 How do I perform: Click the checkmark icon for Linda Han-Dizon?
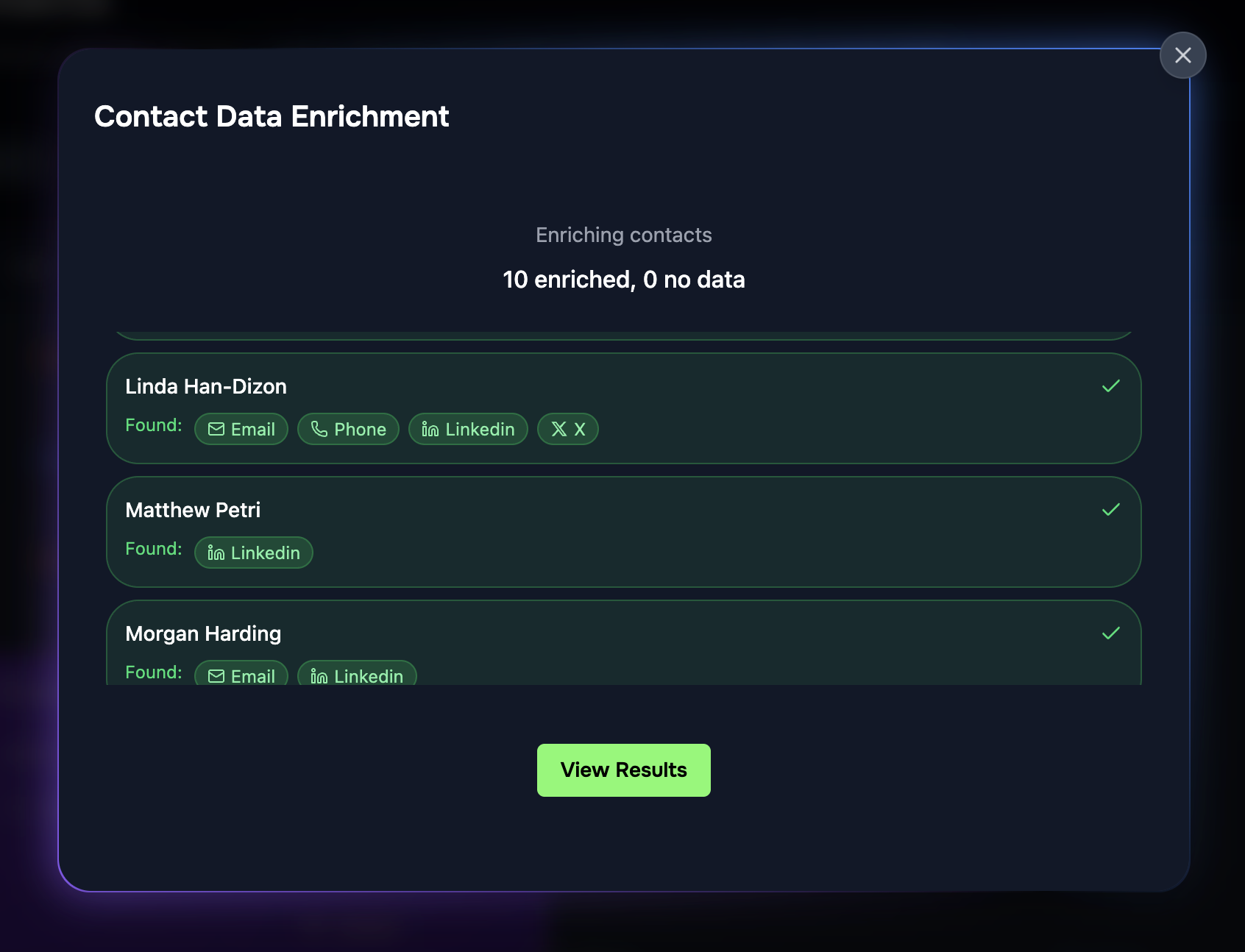(x=1111, y=386)
